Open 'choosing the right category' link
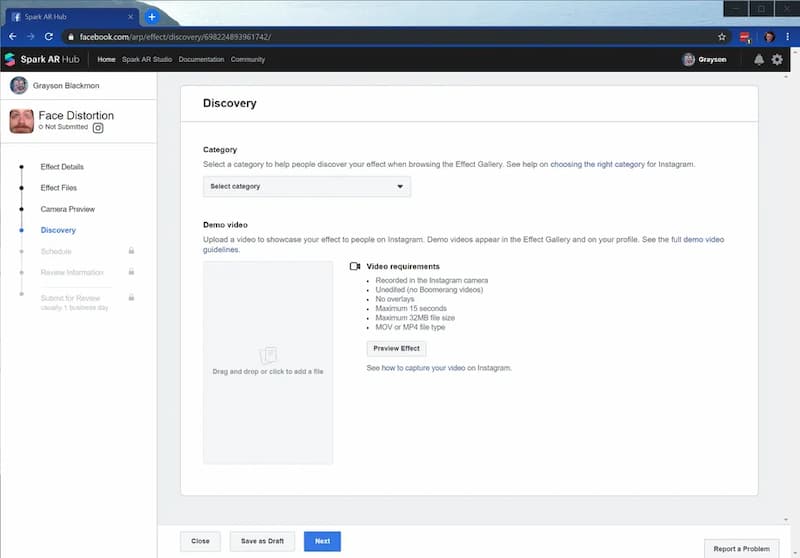Screen dimensions: 800x558 [x=597, y=164]
